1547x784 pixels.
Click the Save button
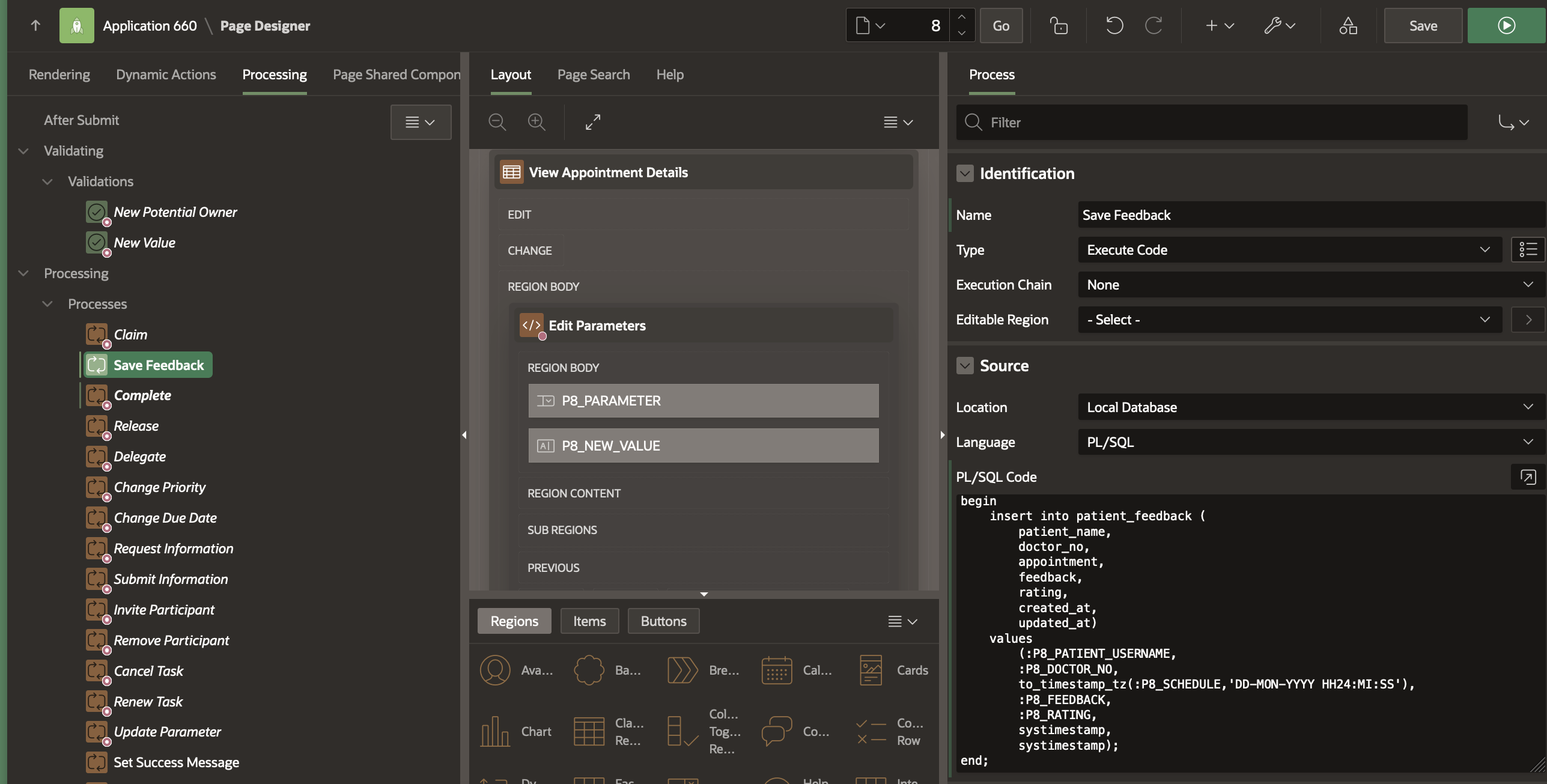1423,26
